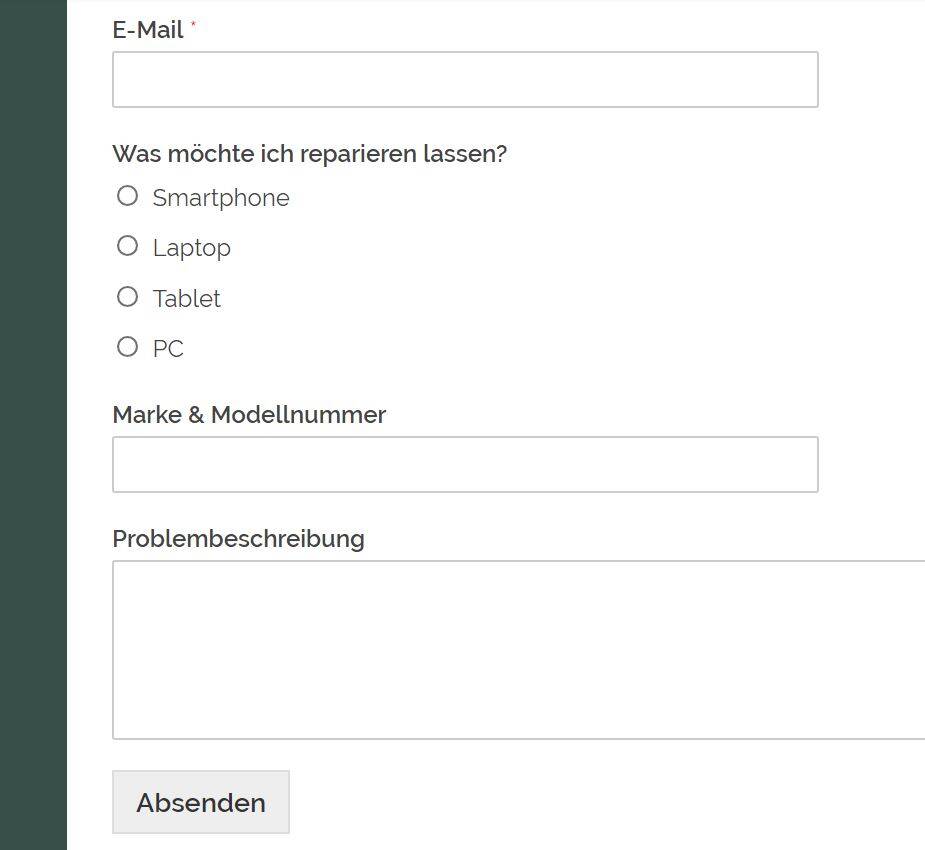
Task: Click the 'E-Mail' field label
Action: click(147, 30)
